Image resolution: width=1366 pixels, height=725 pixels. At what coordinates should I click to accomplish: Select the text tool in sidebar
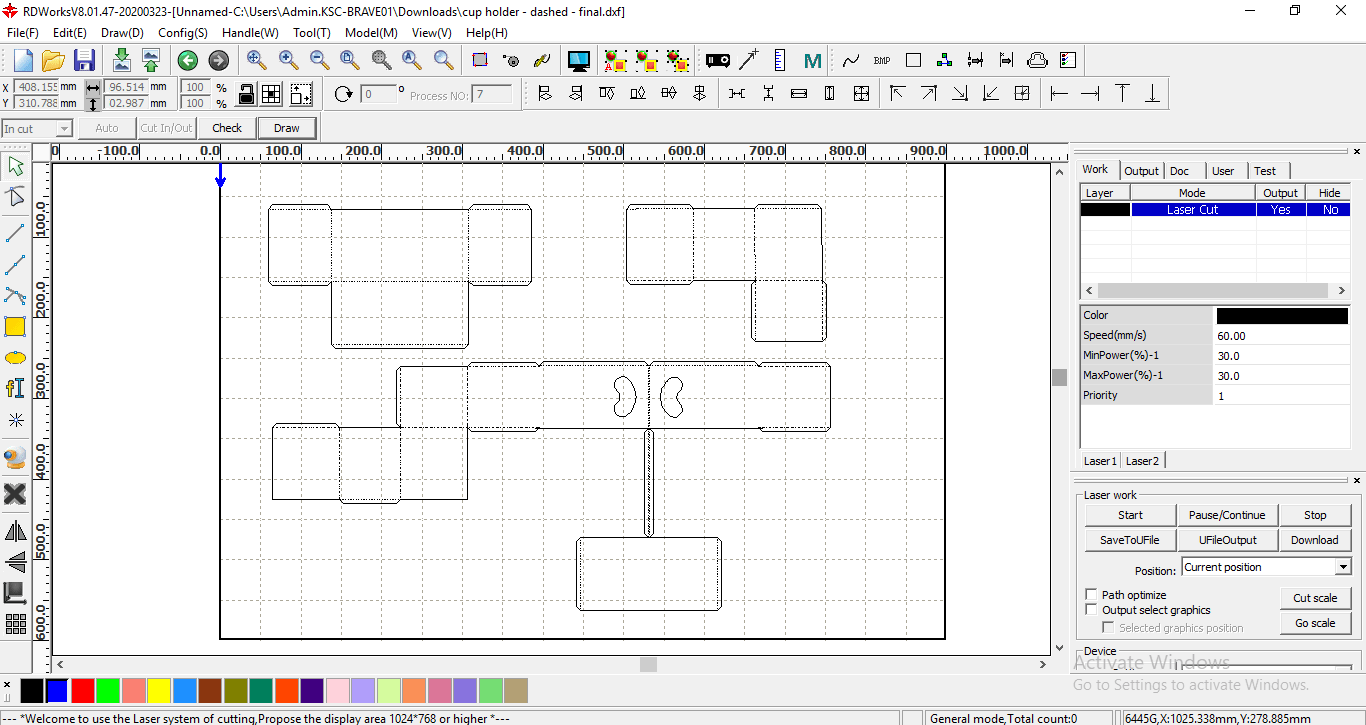tap(15, 388)
